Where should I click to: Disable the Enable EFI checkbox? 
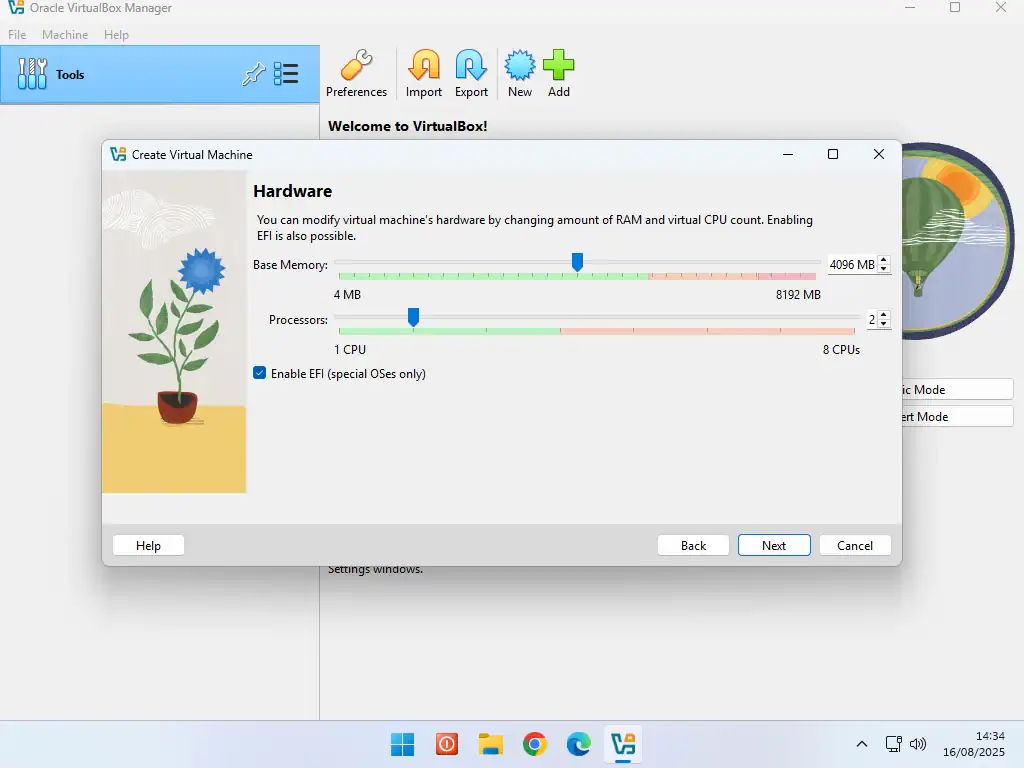click(260, 374)
